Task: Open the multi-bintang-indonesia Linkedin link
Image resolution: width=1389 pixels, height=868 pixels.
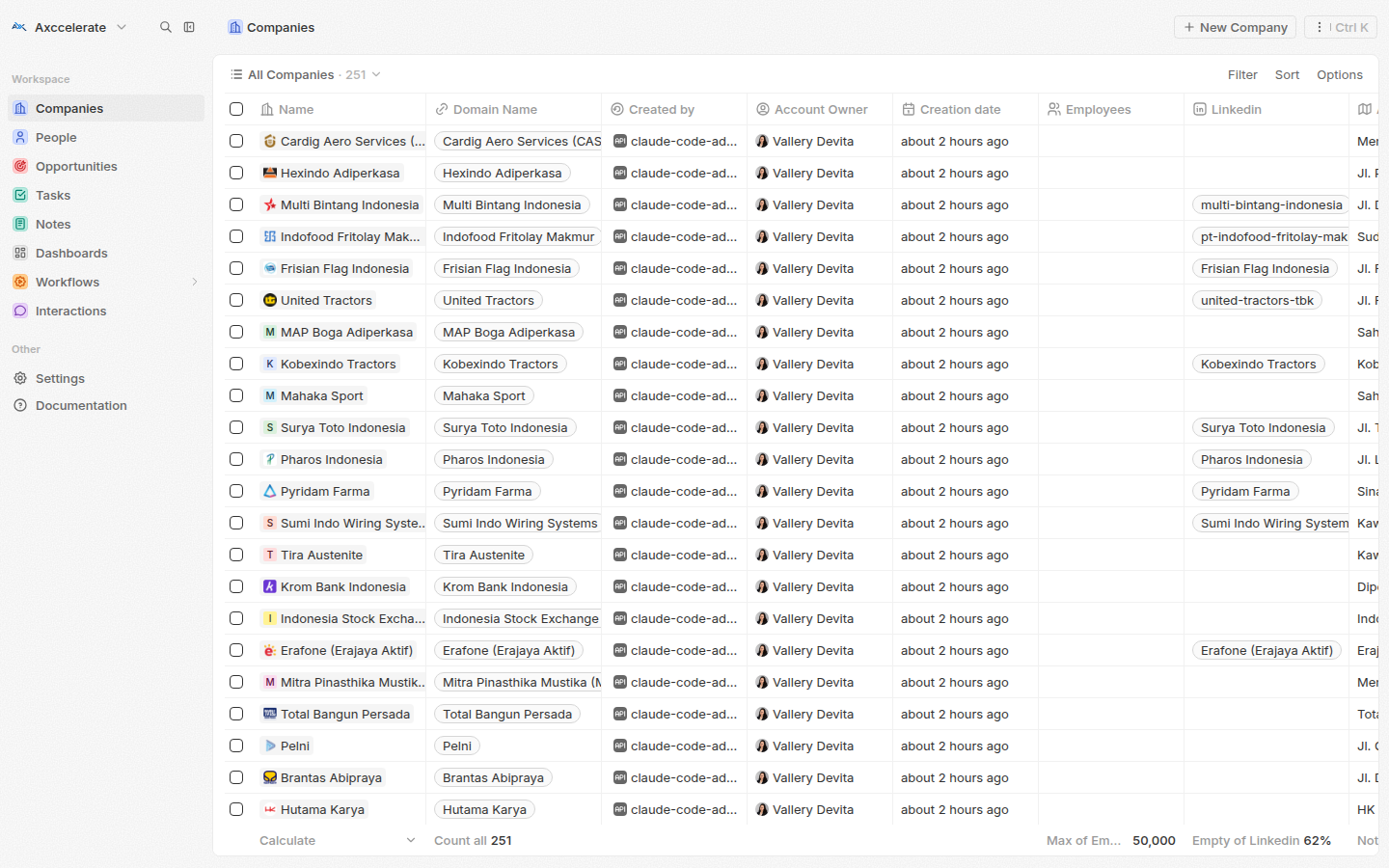Action: tap(1271, 204)
